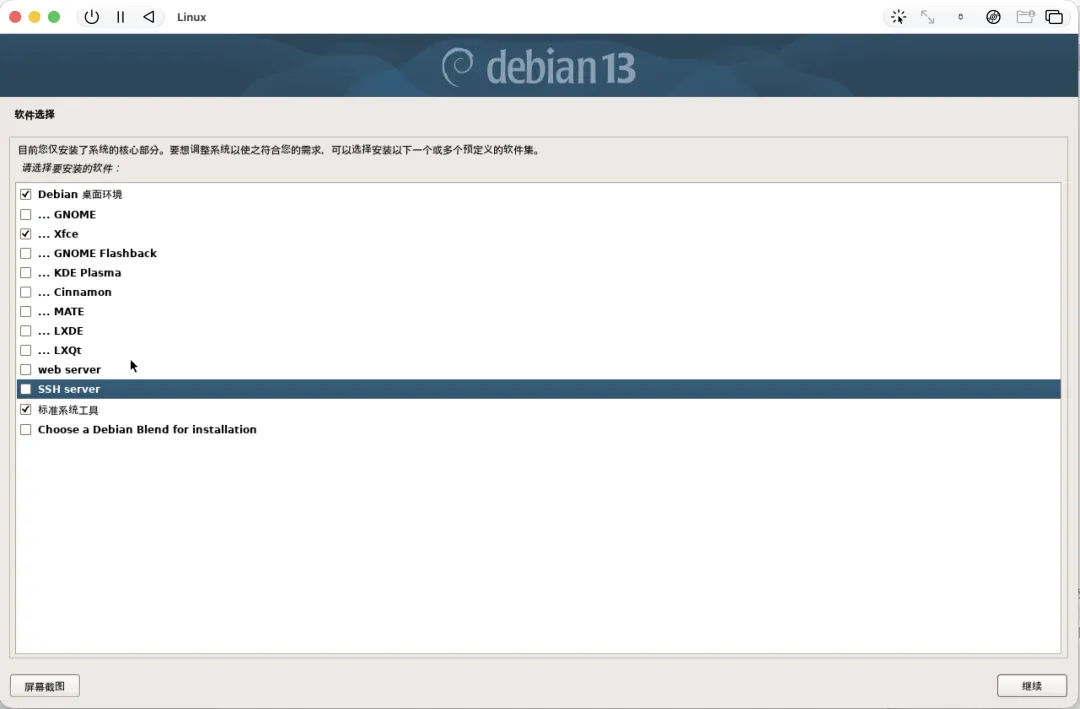This screenshot has height=709, width=1080.
Task: Click the 软件选择 heading text
Action: point(34,114)
